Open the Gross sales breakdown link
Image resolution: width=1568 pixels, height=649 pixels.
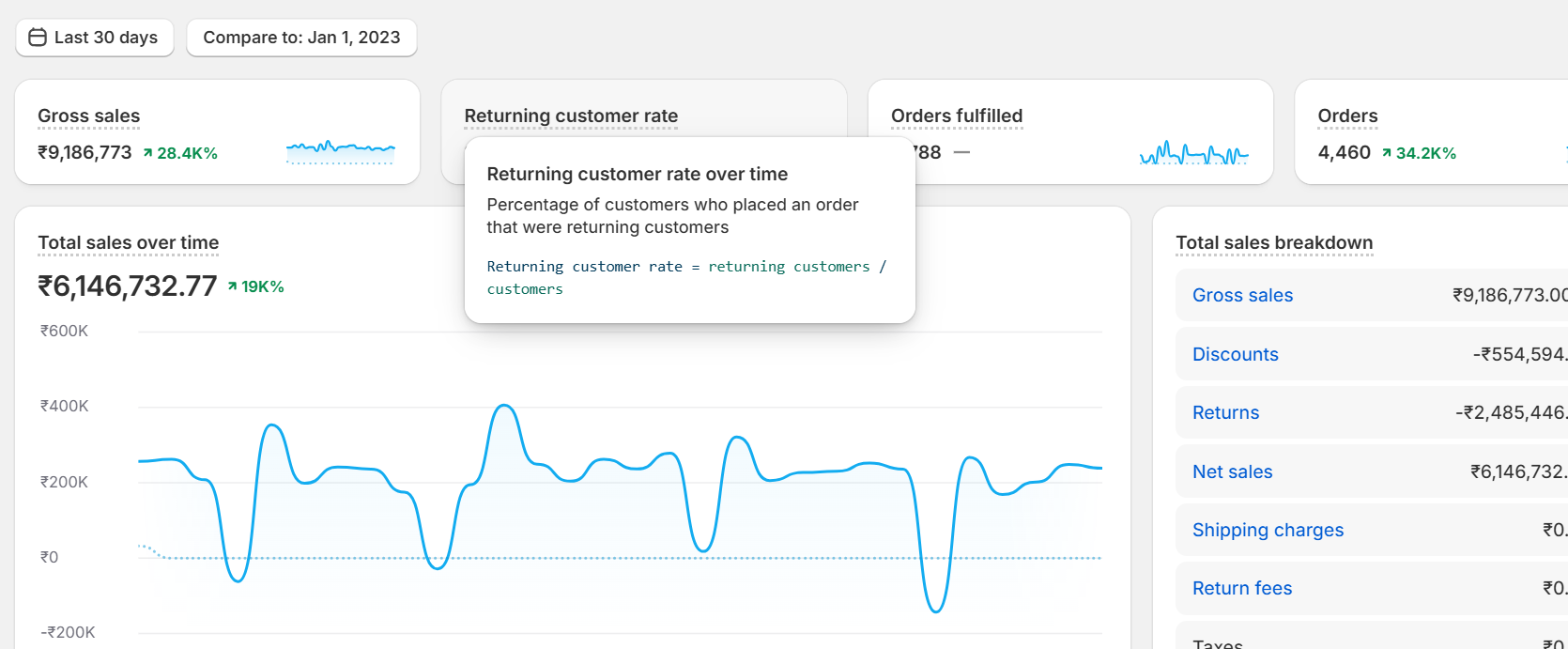[x=1242, y=296]
